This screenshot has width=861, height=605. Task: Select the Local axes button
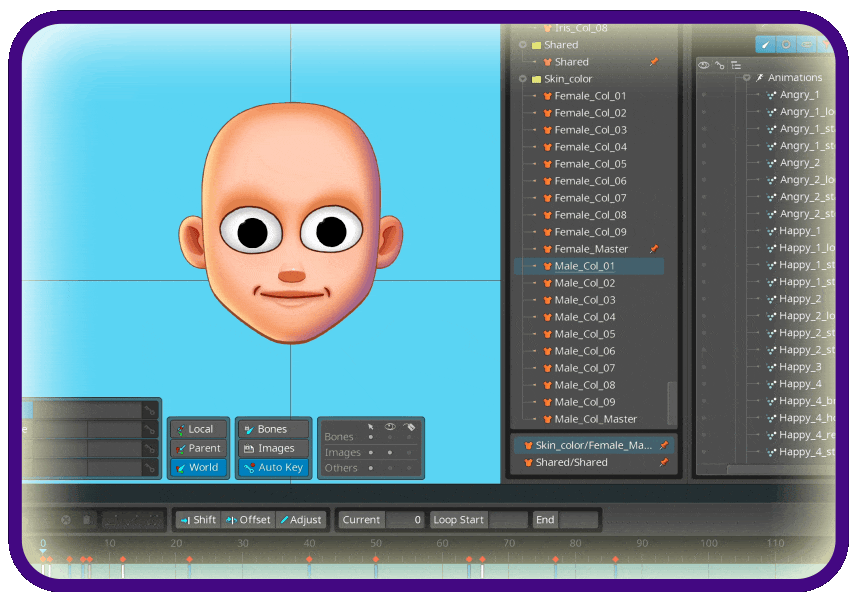(199, 429)
